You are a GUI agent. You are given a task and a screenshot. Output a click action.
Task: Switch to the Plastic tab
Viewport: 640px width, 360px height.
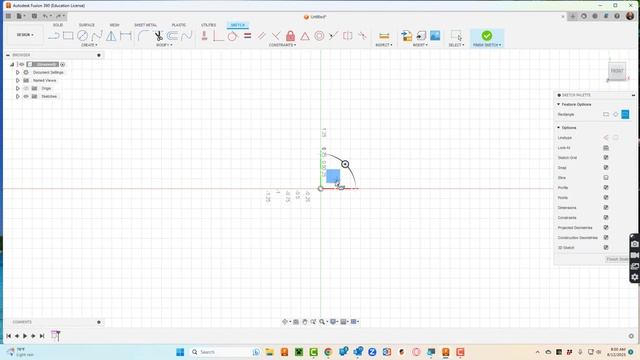point(179,25)
